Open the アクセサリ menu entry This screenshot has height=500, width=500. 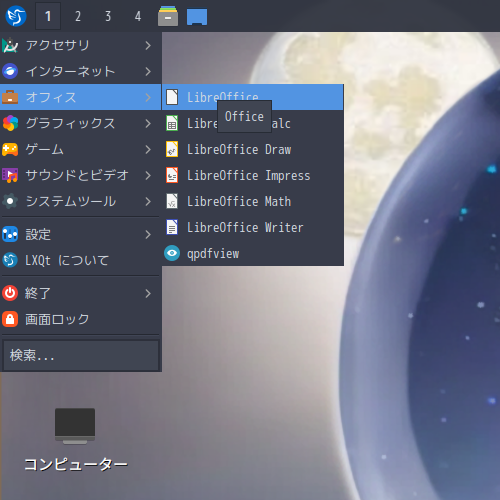pyautogui.click(x=81, y=45)
